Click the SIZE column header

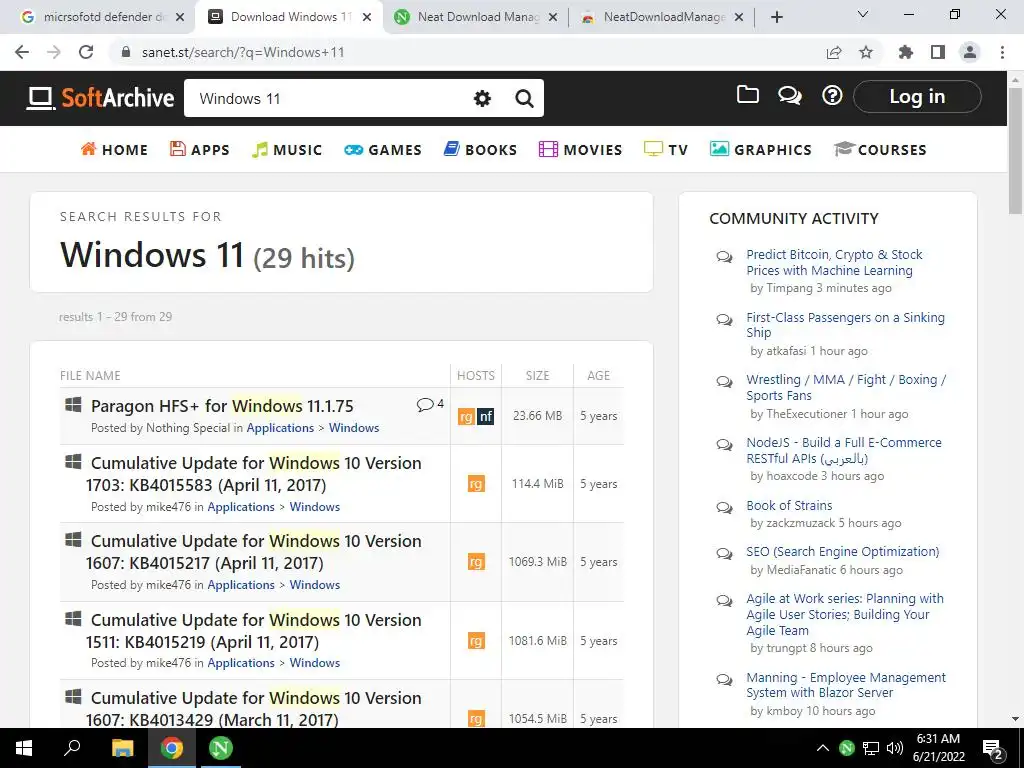537,376
